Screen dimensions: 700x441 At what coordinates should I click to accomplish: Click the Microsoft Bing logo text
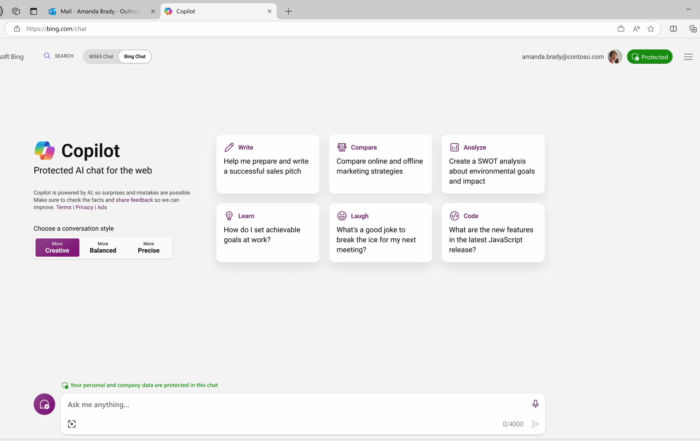(12, 57)
